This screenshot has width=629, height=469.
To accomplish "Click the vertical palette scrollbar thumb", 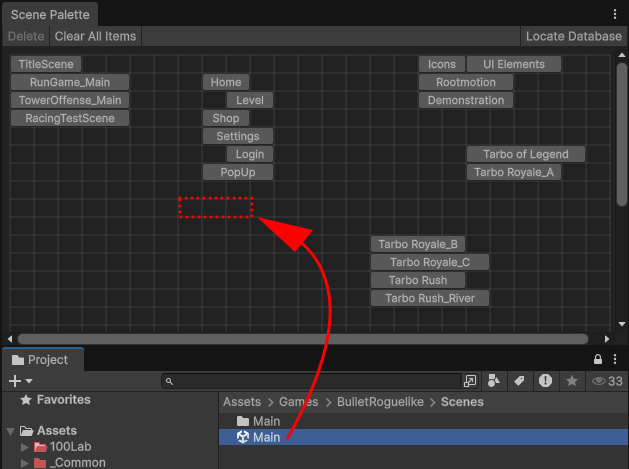I will [622, 134].
